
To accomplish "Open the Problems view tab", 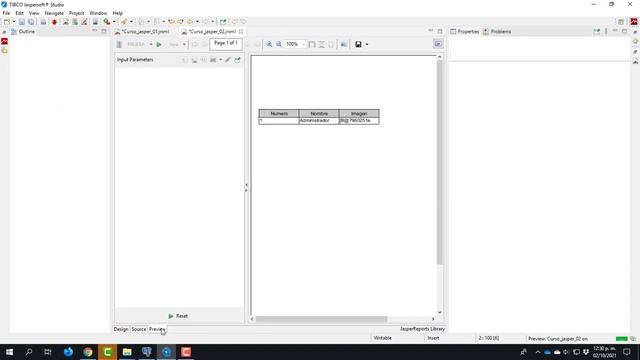I will [497, 31].
